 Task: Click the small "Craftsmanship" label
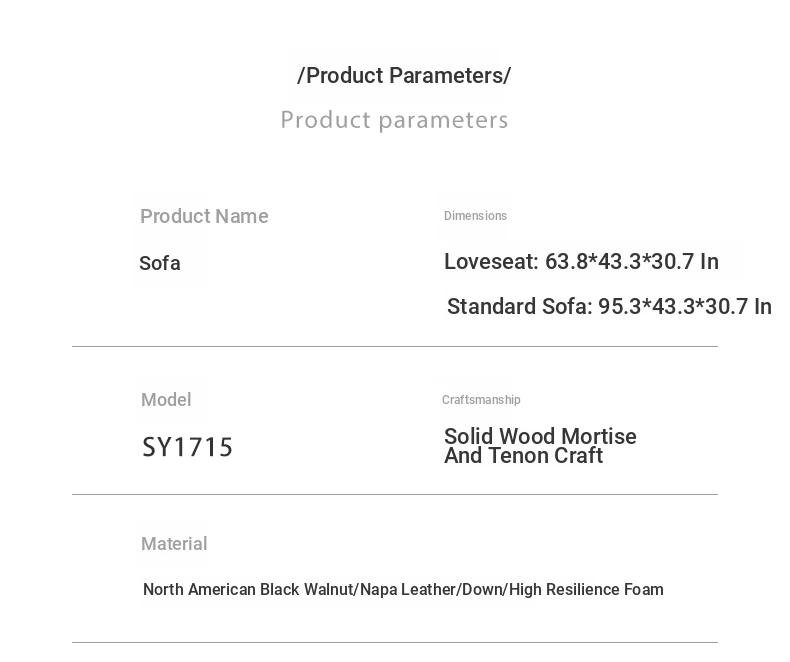pyautogui.click(x=481, y=400)
